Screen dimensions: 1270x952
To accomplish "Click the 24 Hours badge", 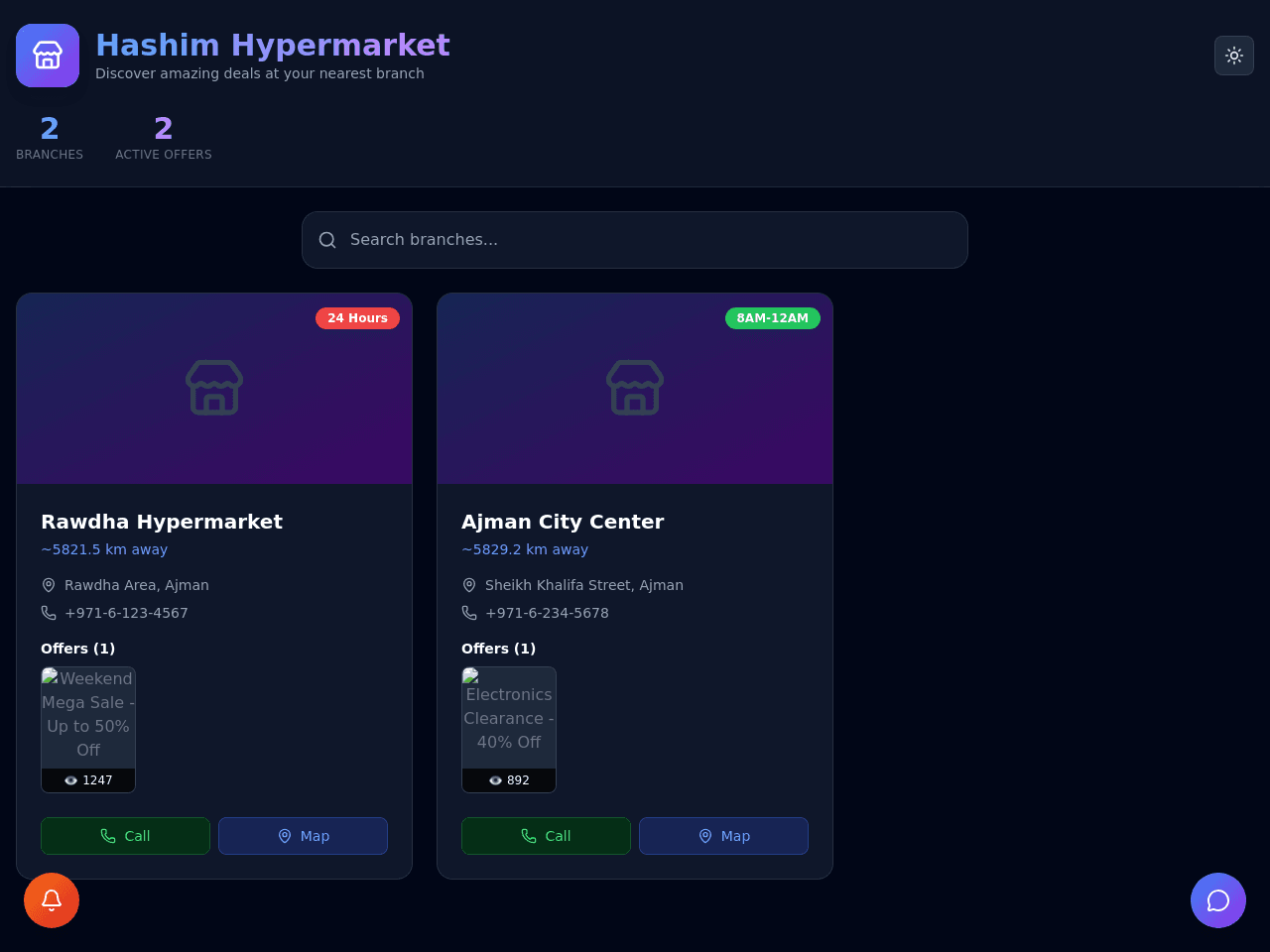I will [357, 318].
